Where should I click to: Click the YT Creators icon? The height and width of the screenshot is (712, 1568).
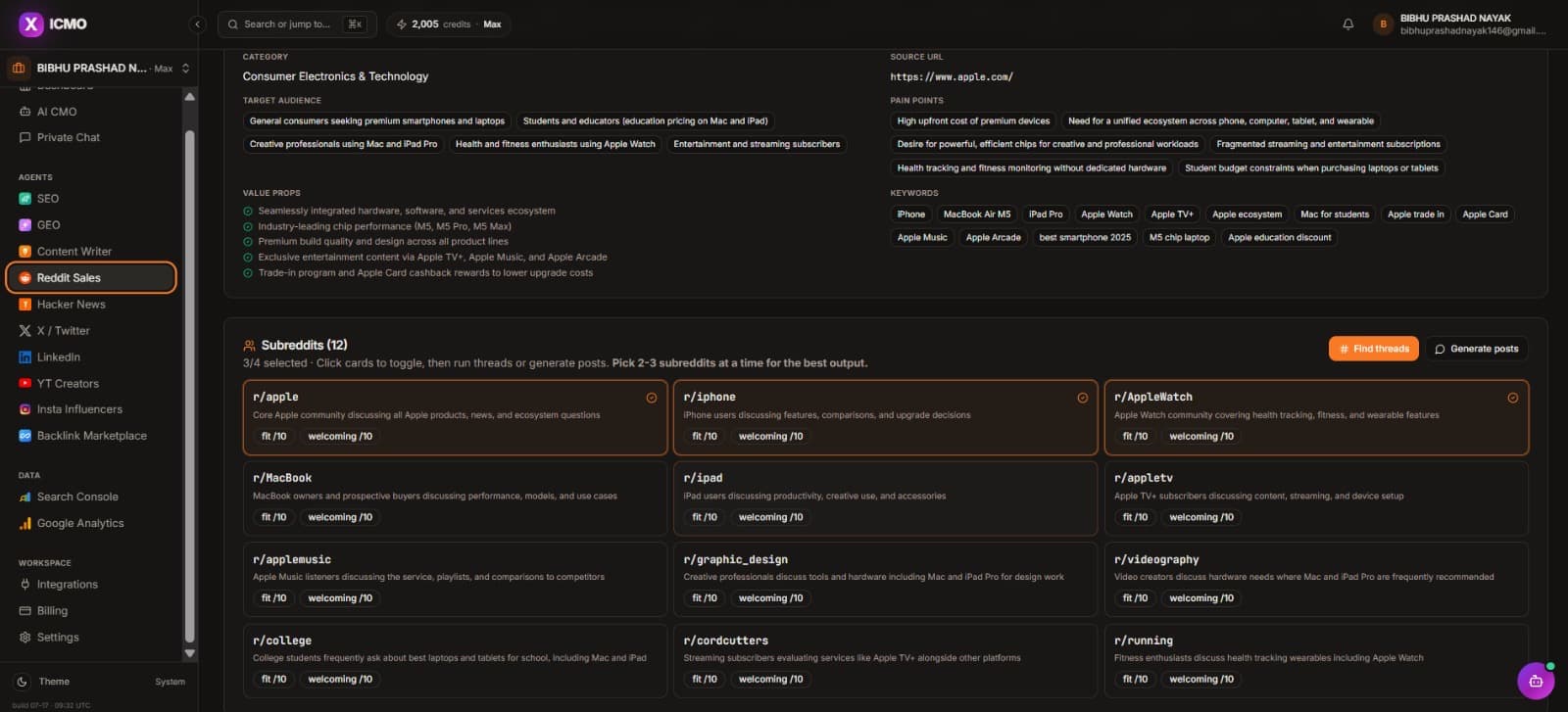(25, 383)
